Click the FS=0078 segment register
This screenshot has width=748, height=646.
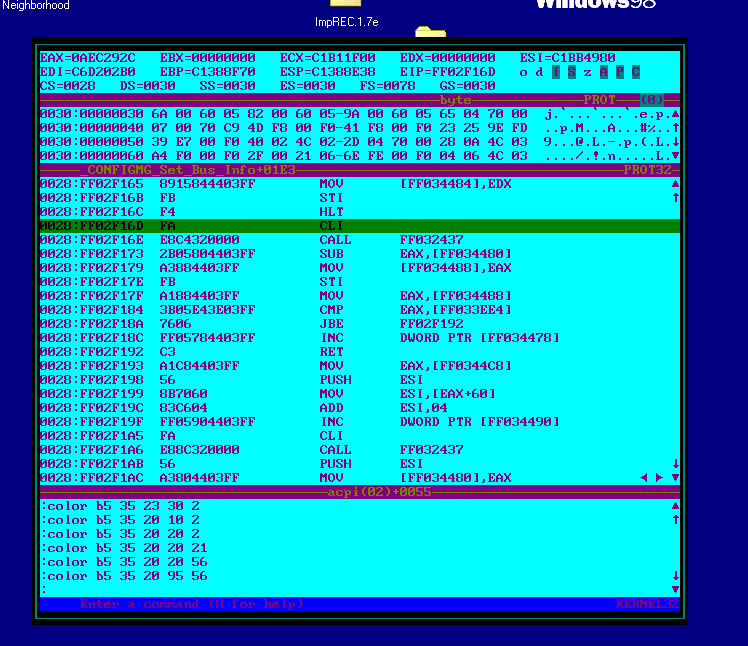point(387,86)
